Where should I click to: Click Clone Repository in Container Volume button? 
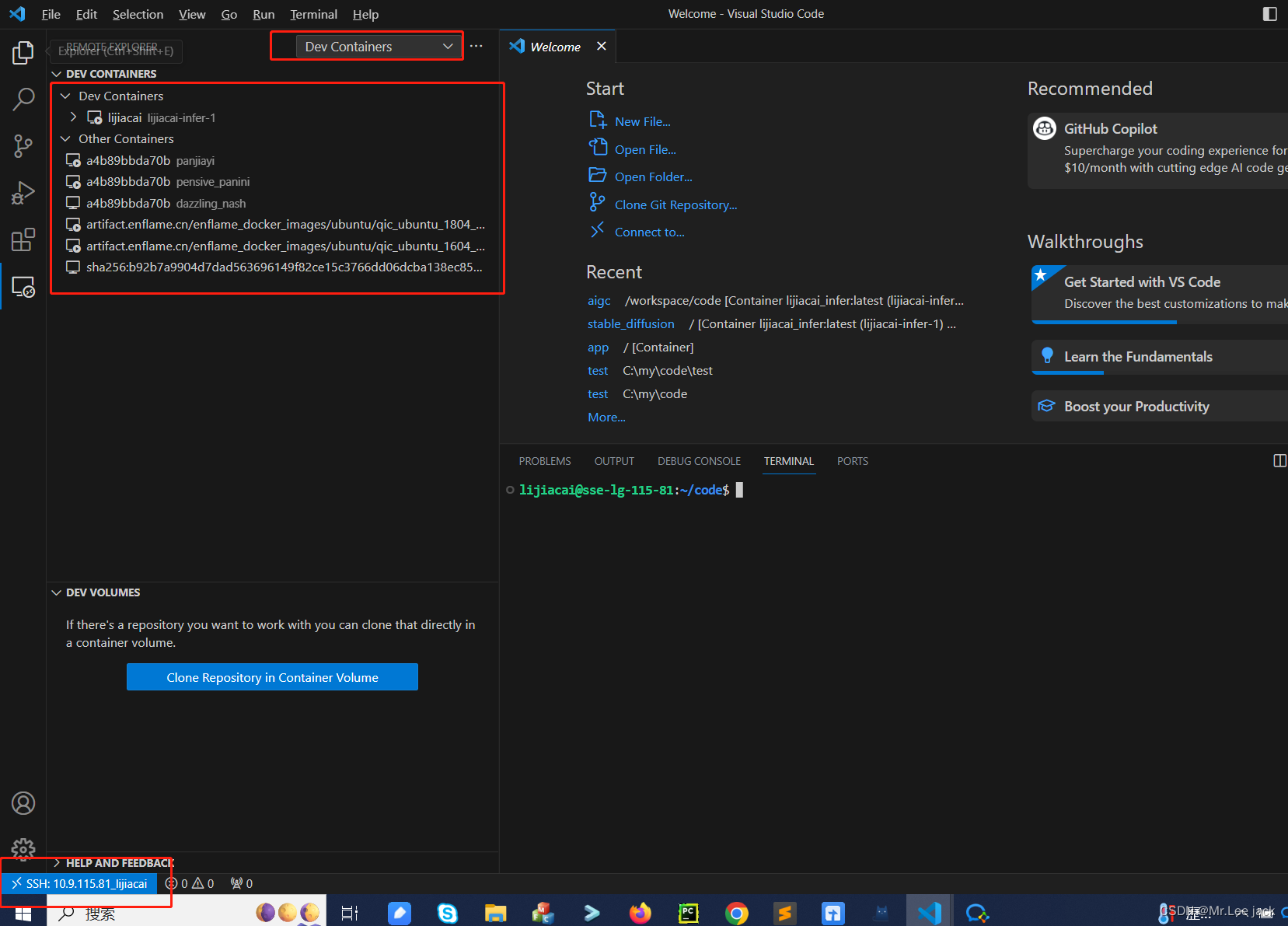272,677
